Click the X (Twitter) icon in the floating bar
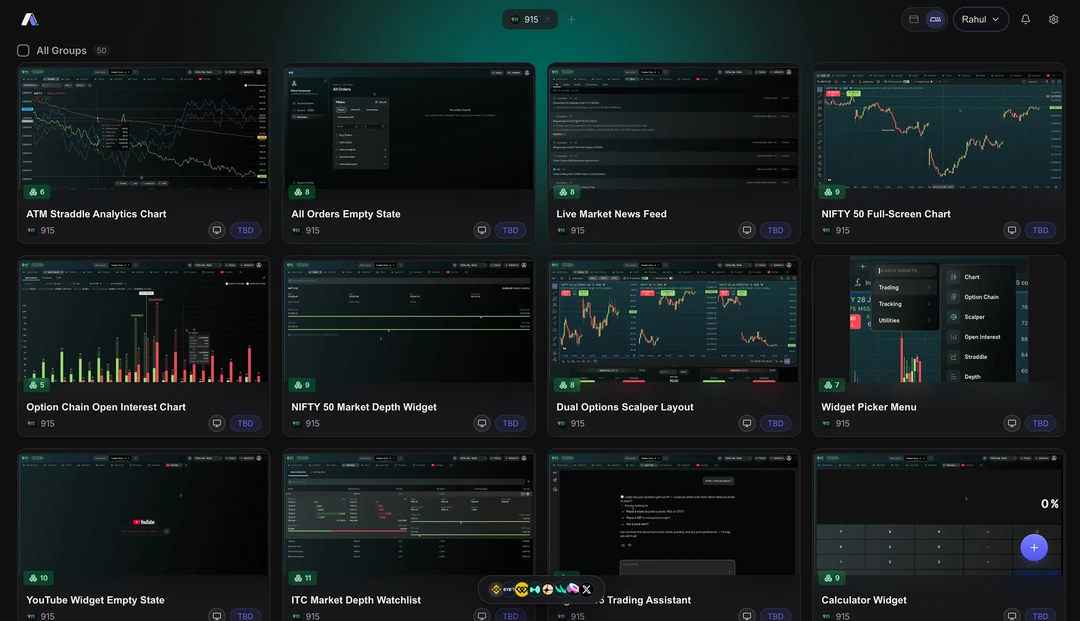 (x=587, y=589)
